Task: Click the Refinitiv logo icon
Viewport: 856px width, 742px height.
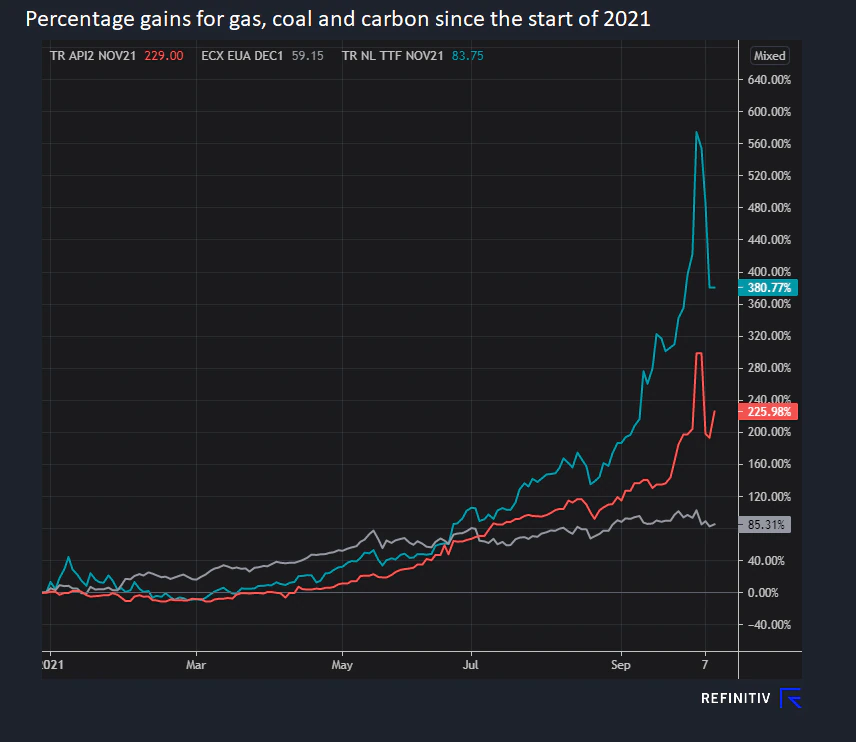Action: point(790,698)
